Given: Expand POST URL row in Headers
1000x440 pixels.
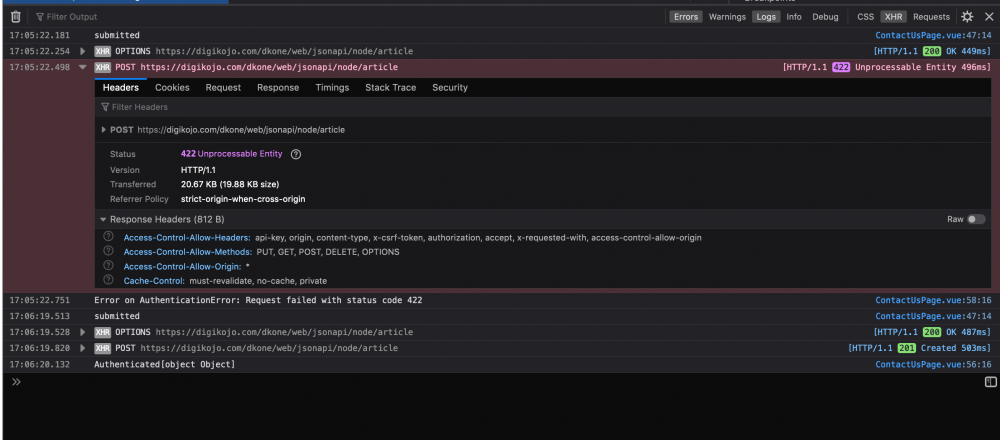Looking at the screenshot, I should 105,129.
